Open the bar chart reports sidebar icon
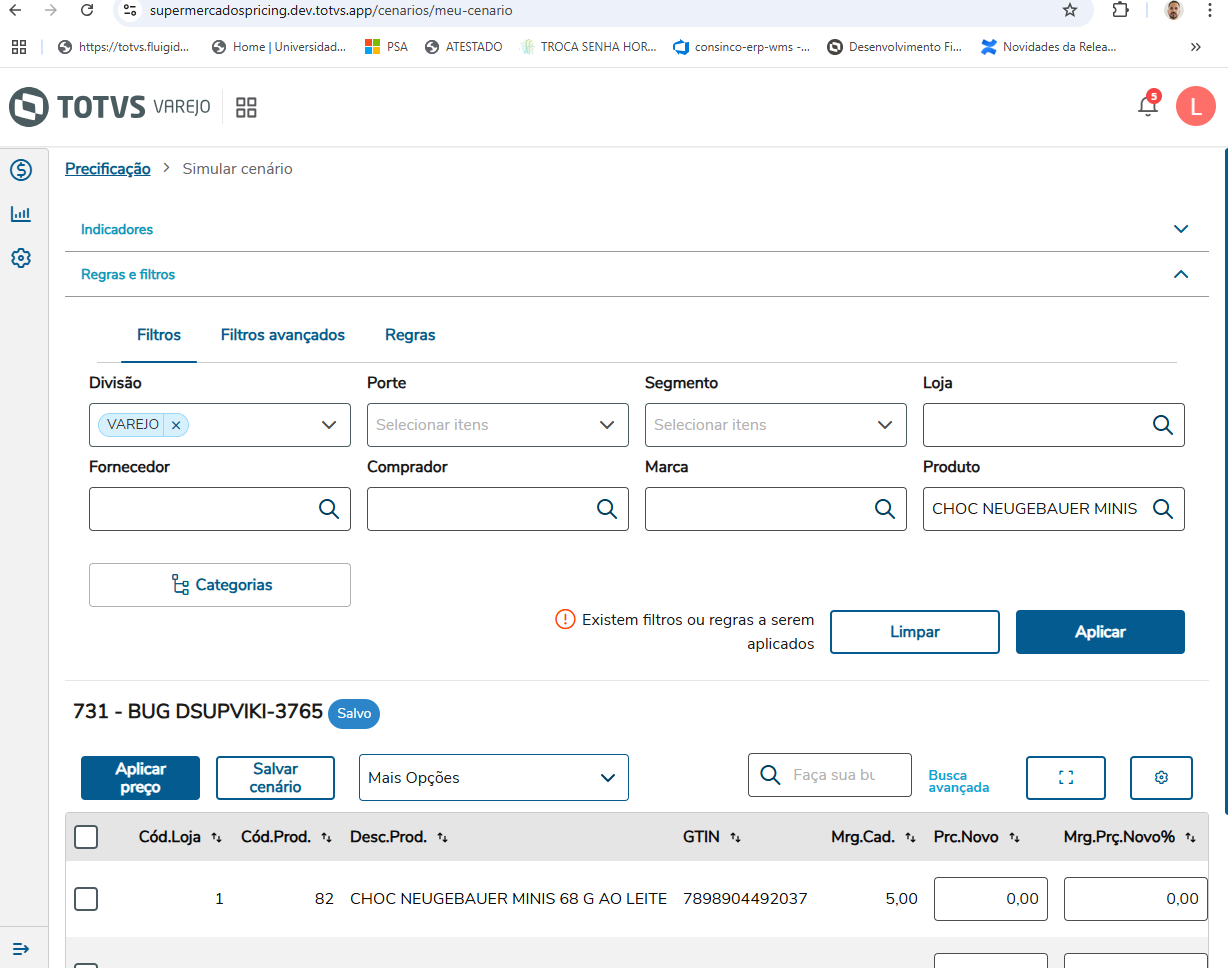The width and height of the screenshot is (1228, 968). point(21,214)
